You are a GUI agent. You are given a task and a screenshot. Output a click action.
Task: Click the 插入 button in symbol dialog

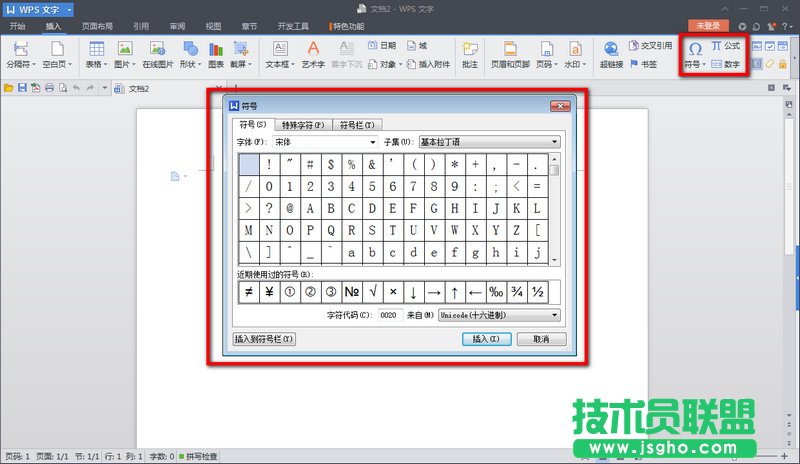pos(486,339)
